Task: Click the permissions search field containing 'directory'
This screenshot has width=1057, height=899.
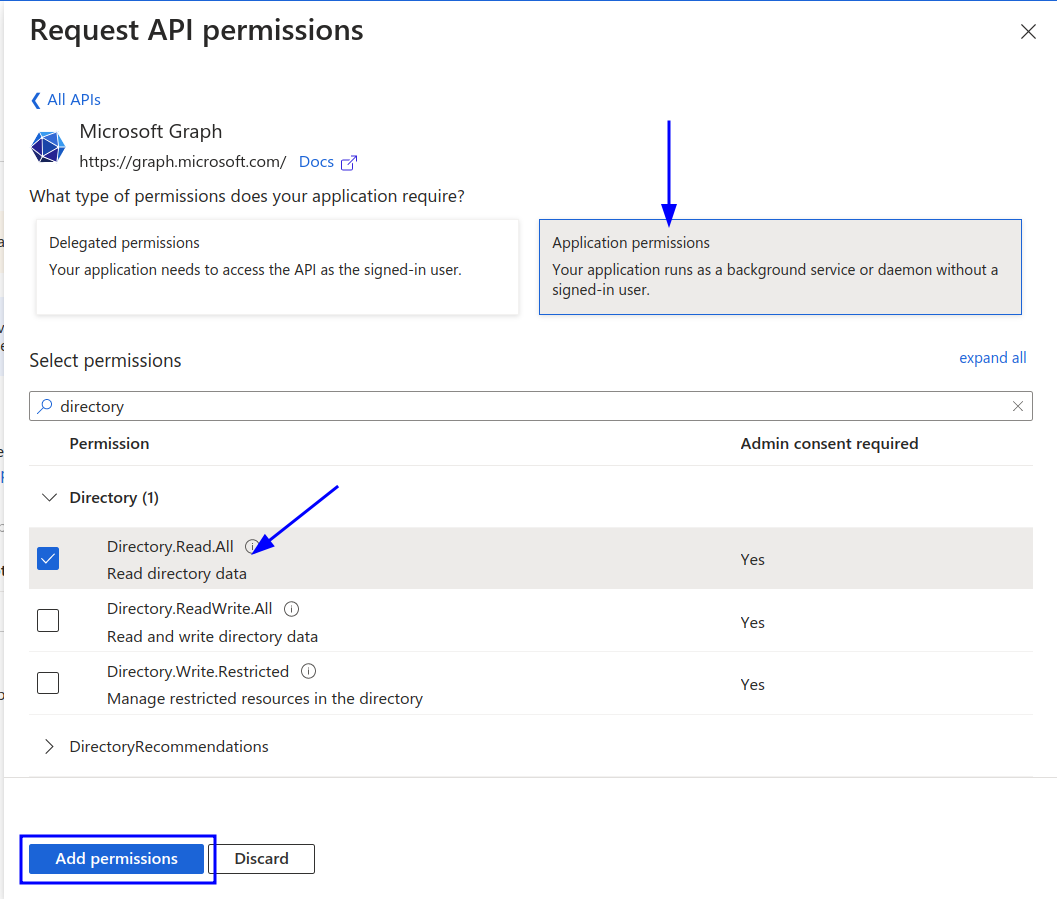Action: click(531, 406)
